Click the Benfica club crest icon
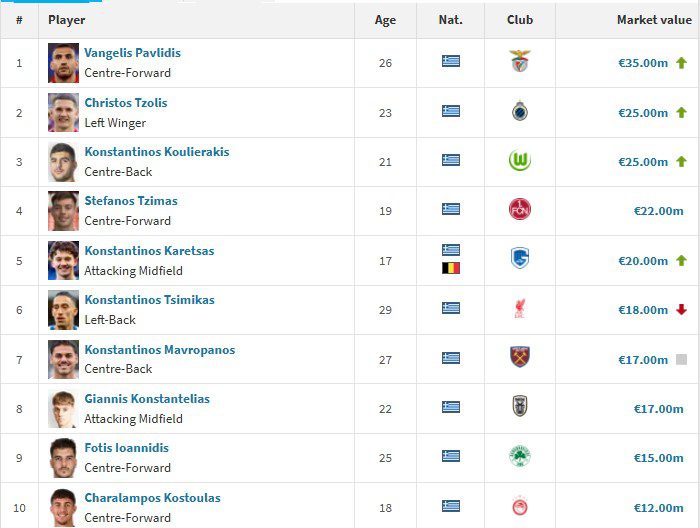The width and height of the screenshot is (700, 528). click(520, 62)
